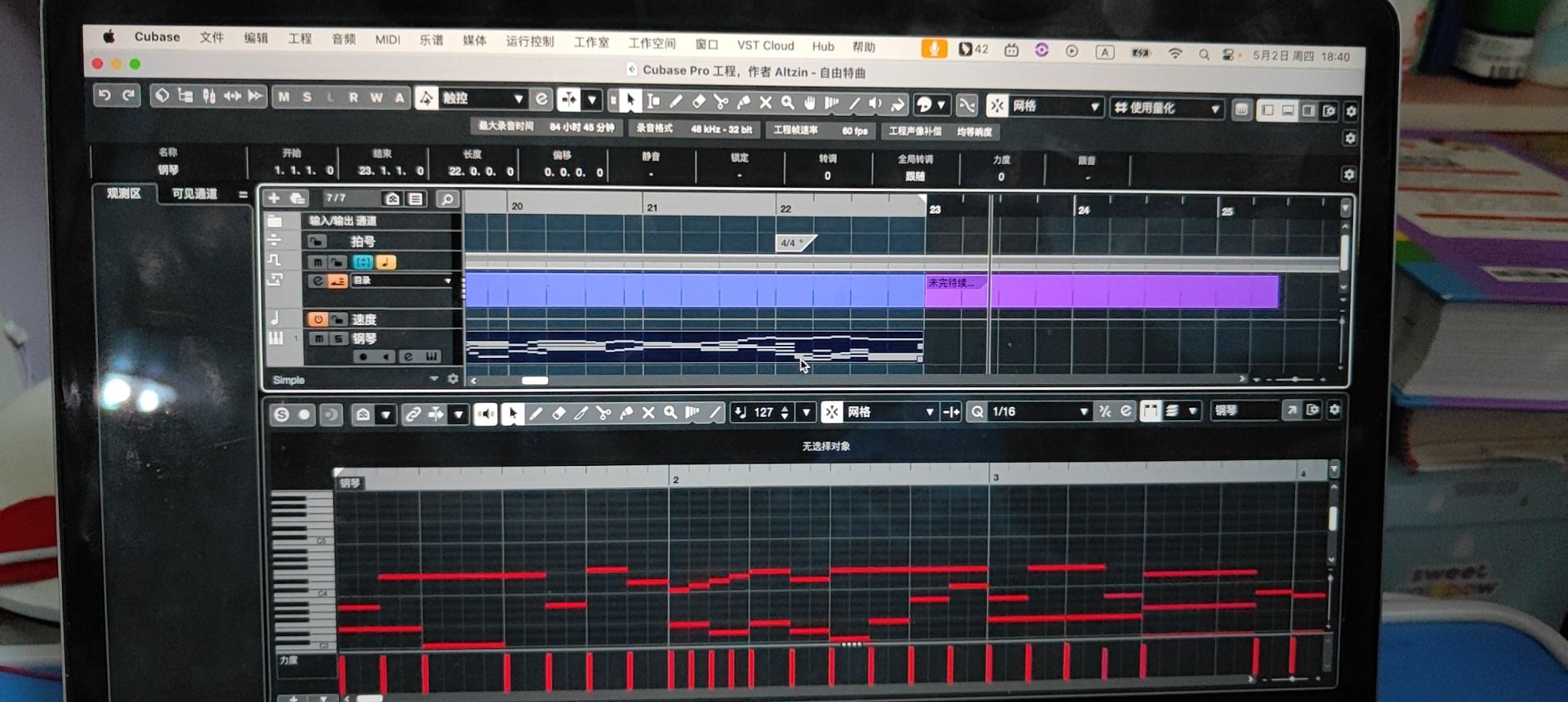Open the 触控 automation mode dropdown

518,99
